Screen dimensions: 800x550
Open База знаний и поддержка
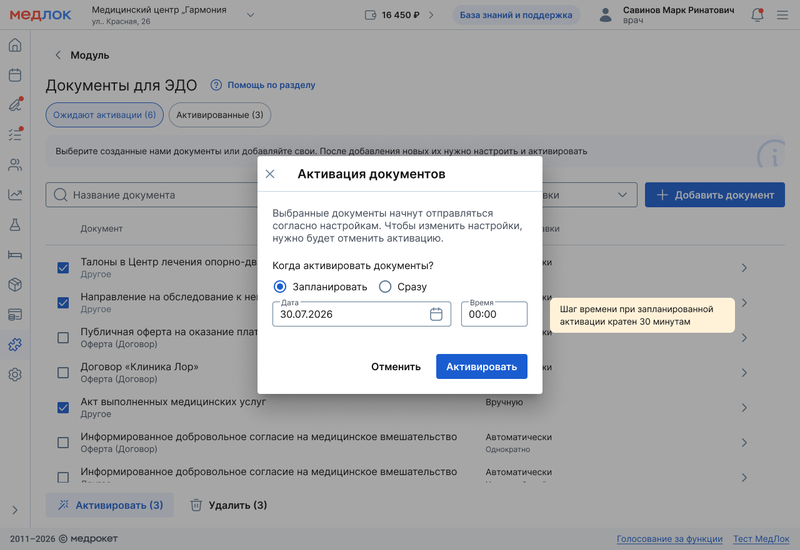point(516,15)
